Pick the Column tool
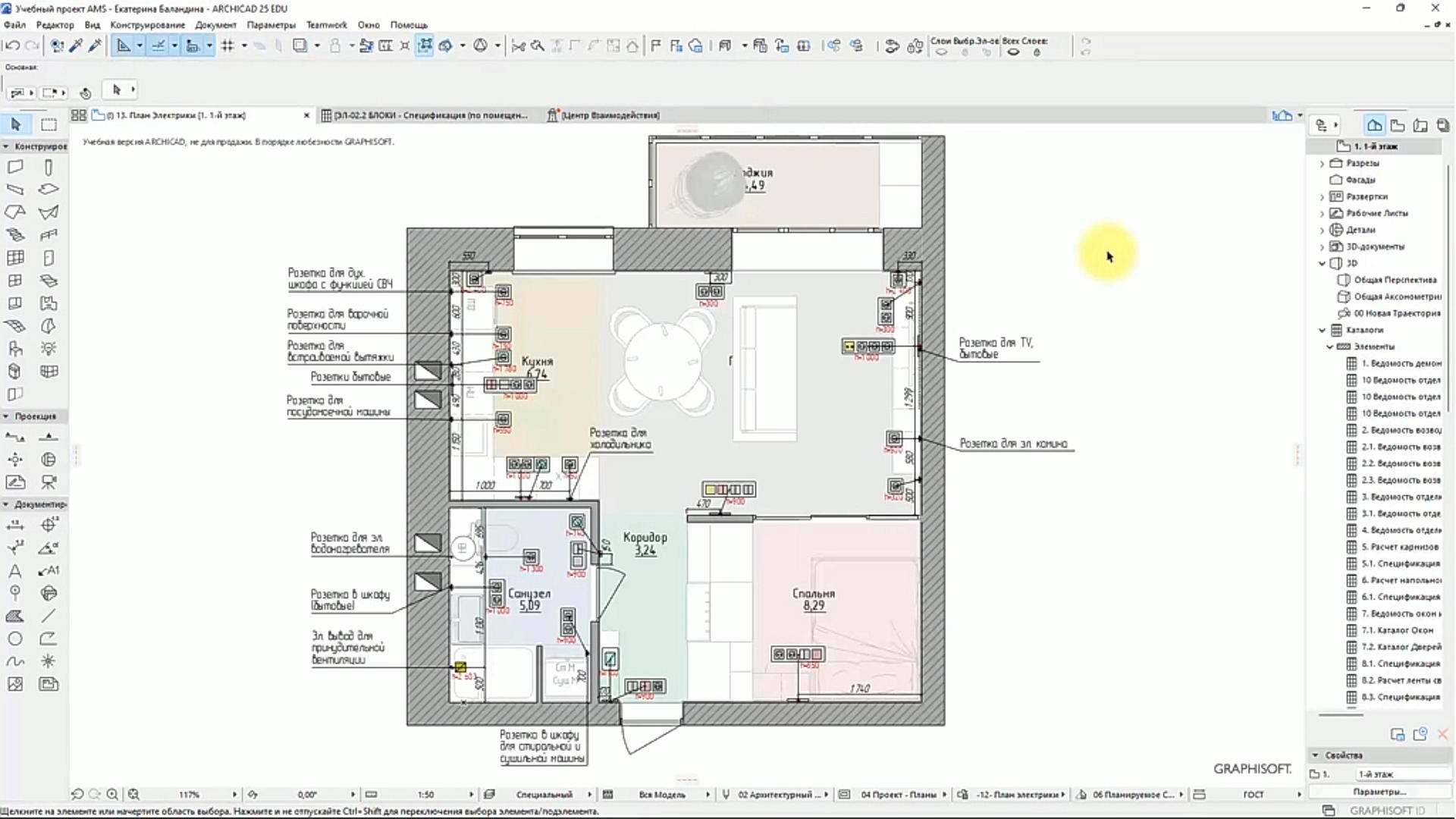1456x819 pixels. pyautogui.click(x=49, y=167)
